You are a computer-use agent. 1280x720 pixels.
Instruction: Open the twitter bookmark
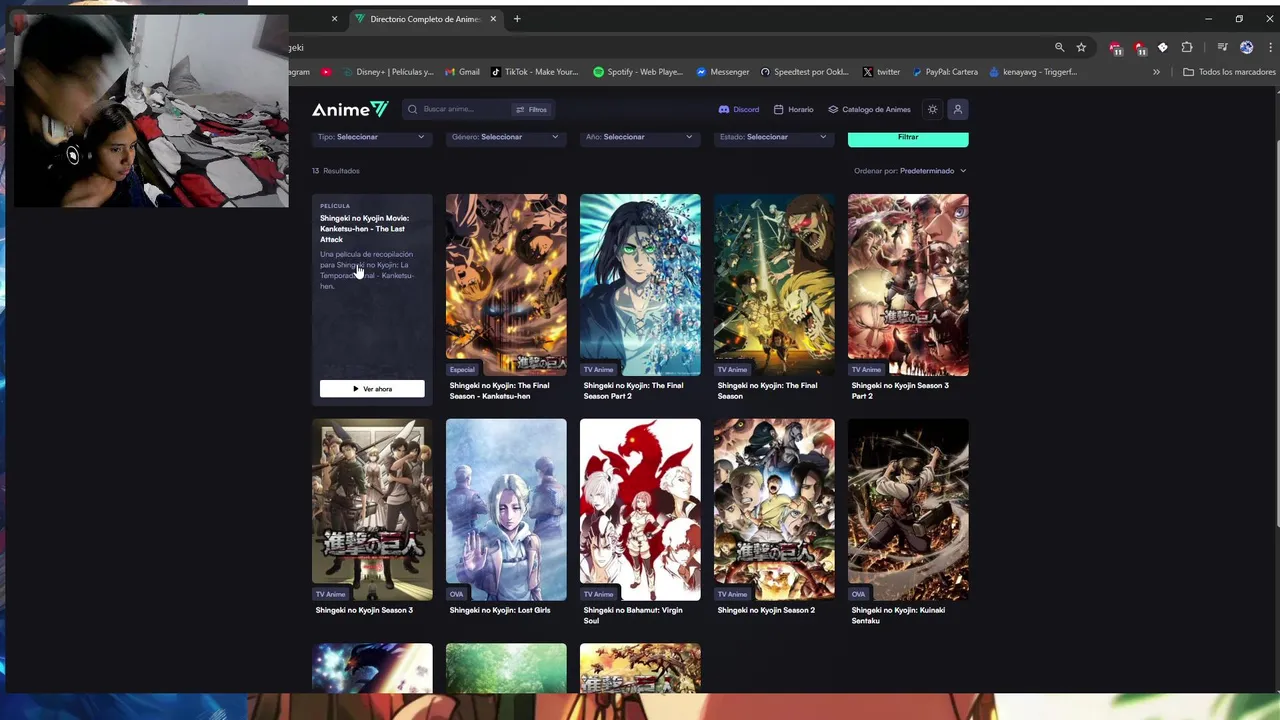coord(882,72)
